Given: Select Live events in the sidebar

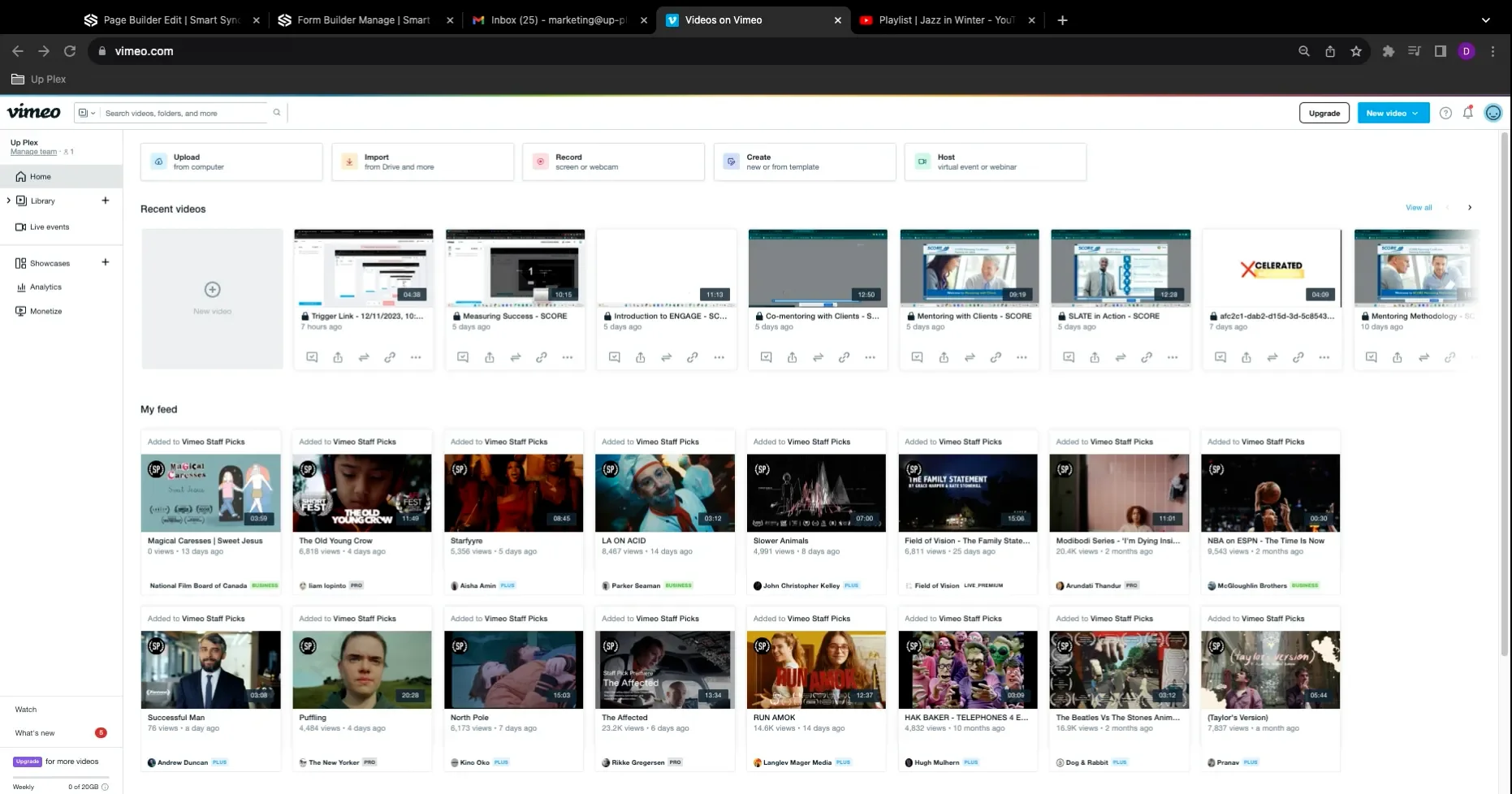Looking at the screenshot, I should [49, 227].
